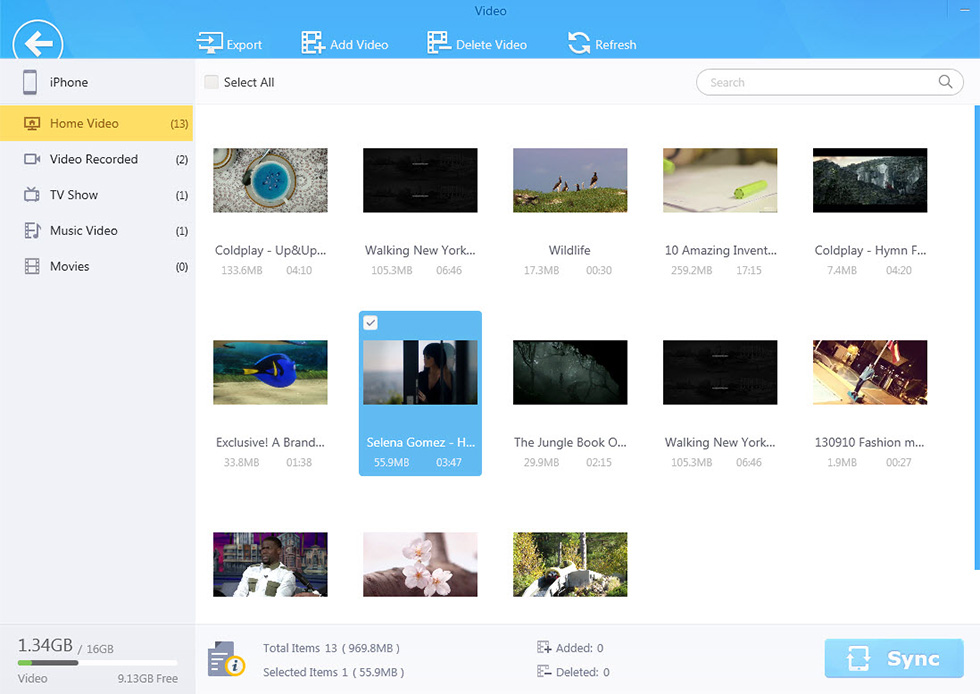Select the 130910 Fashion video thumbnail
The width and height of the screenshot is (980, 694).
[870, 372]
